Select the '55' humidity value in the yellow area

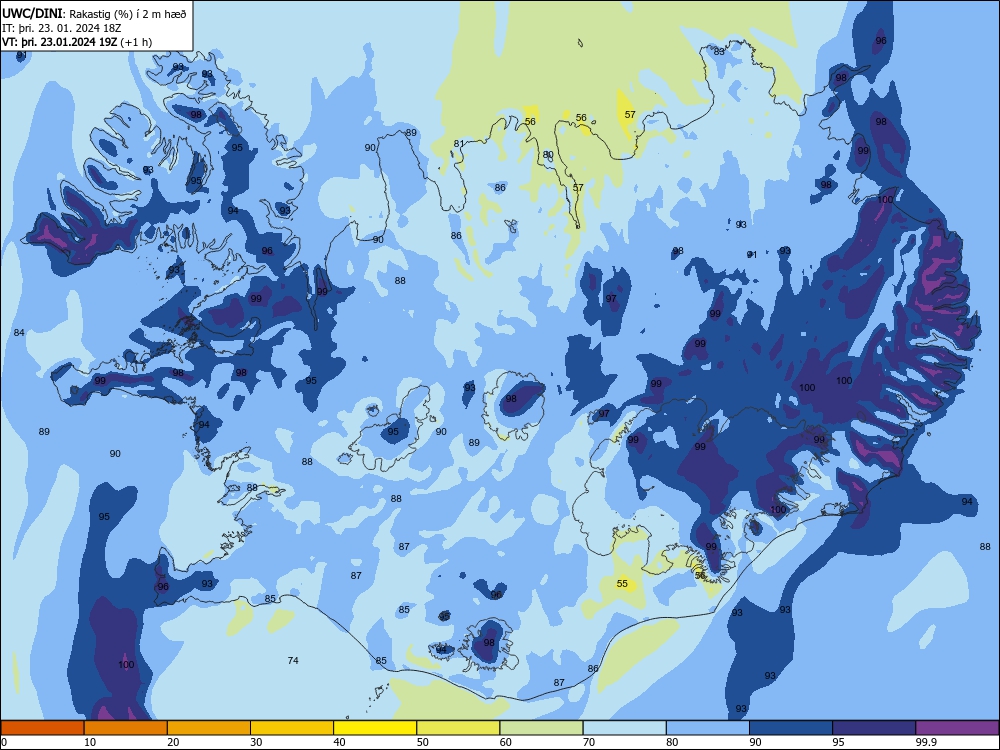coord(622,583)
